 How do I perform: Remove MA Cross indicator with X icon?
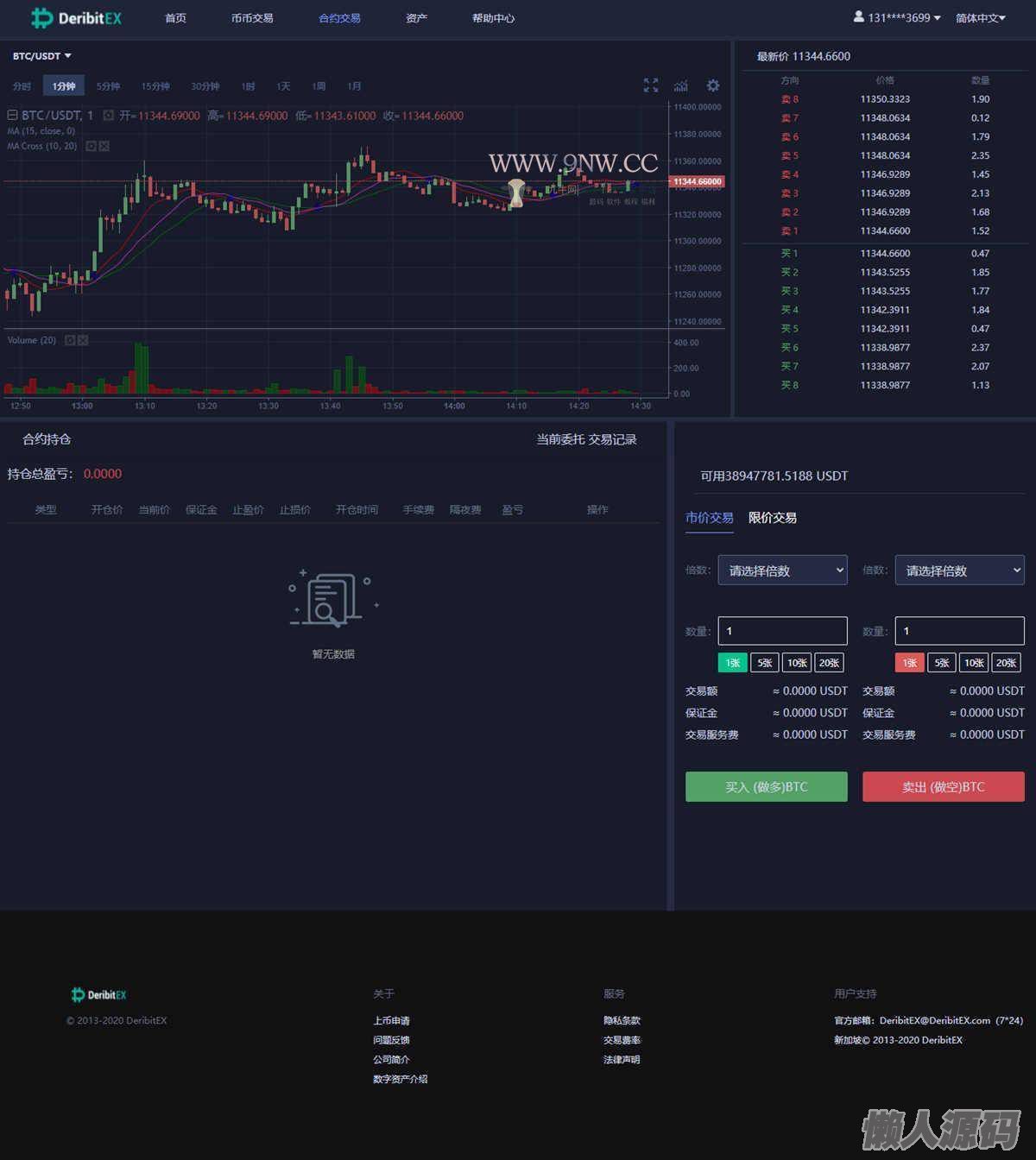[104, 146]
